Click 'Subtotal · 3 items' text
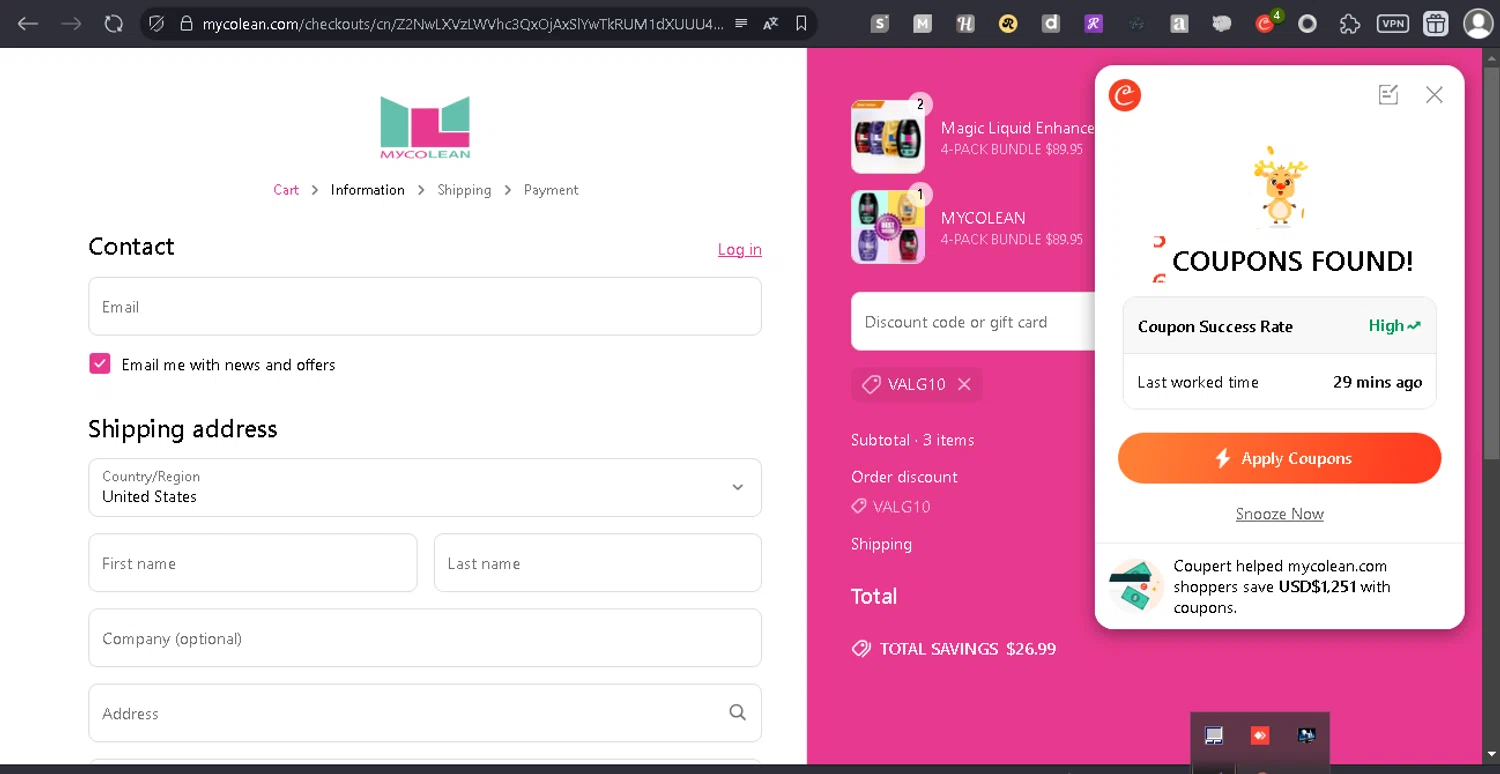The image size is (1500, 774). click(912, 440)
